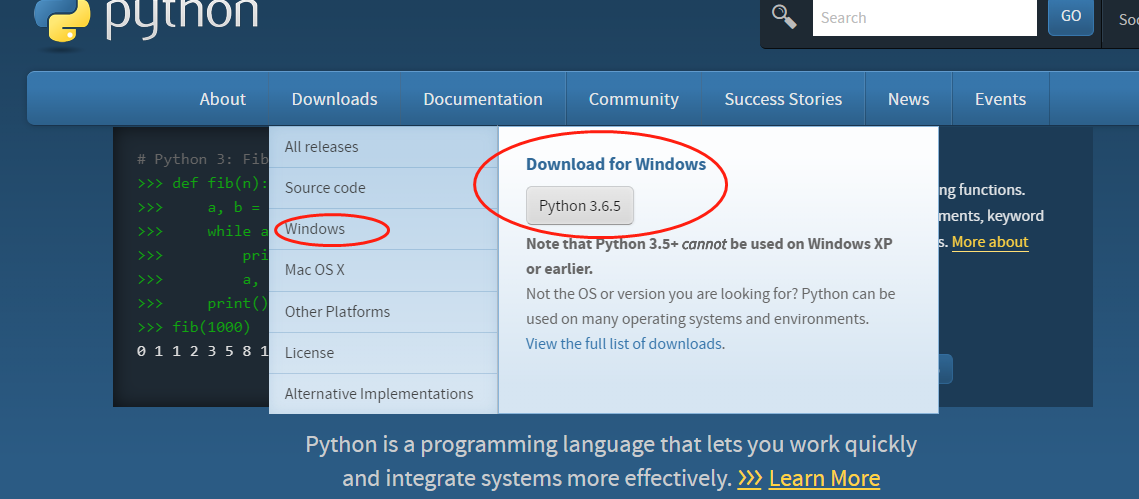
Task: Click the magnifying glass search icon
Action: pos(784,17)
